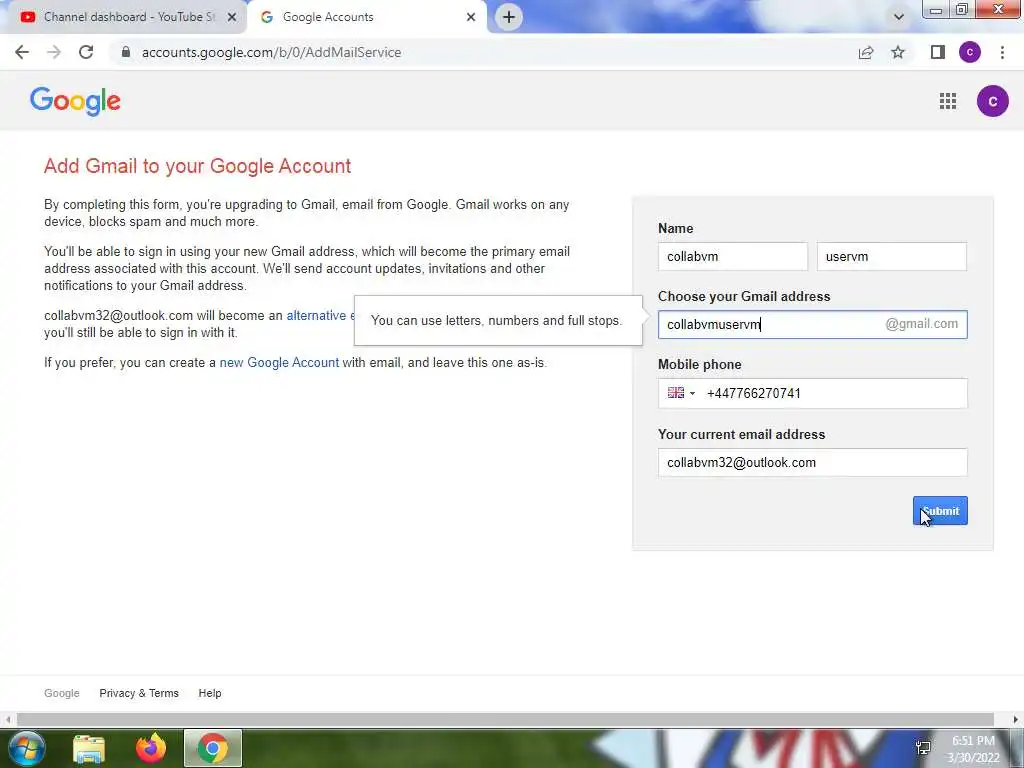Open the browser side panel icon

[938, 52]
